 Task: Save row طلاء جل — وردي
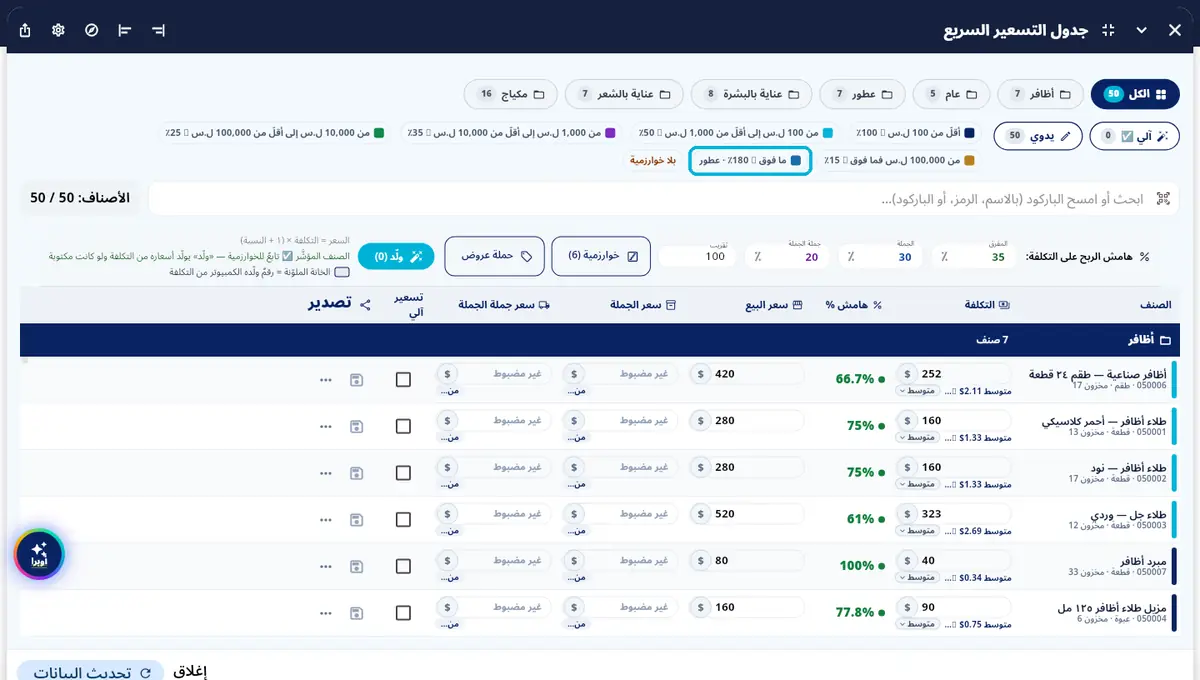point(357,520)
